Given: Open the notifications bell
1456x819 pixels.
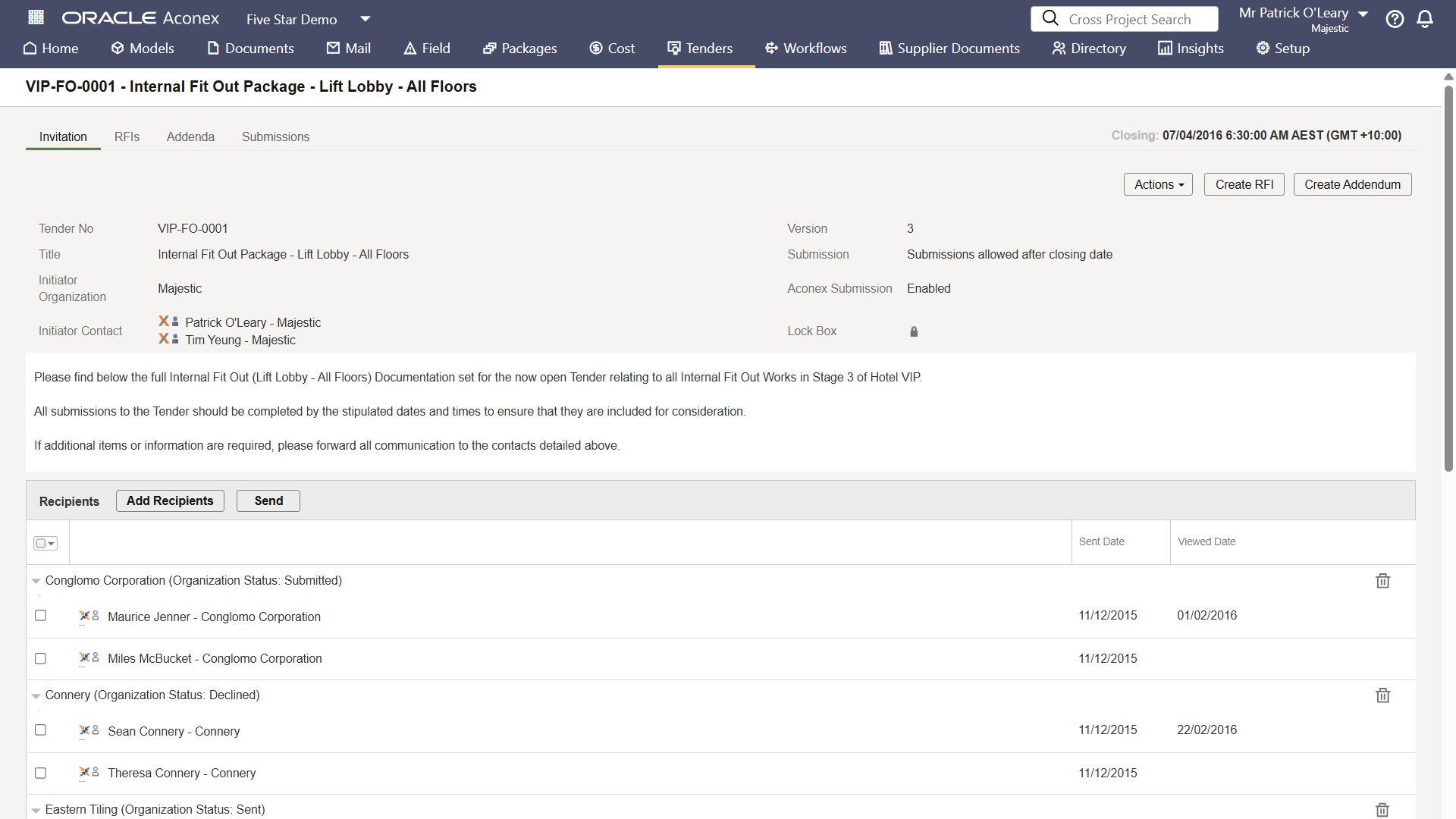Looking at the screenshot, I should (x=1425, y=19).
